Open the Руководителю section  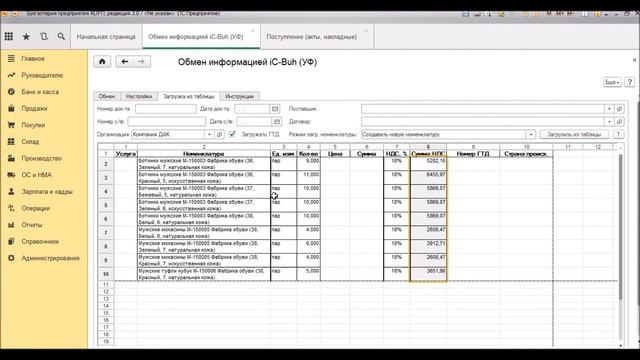(x=42, y=76)
